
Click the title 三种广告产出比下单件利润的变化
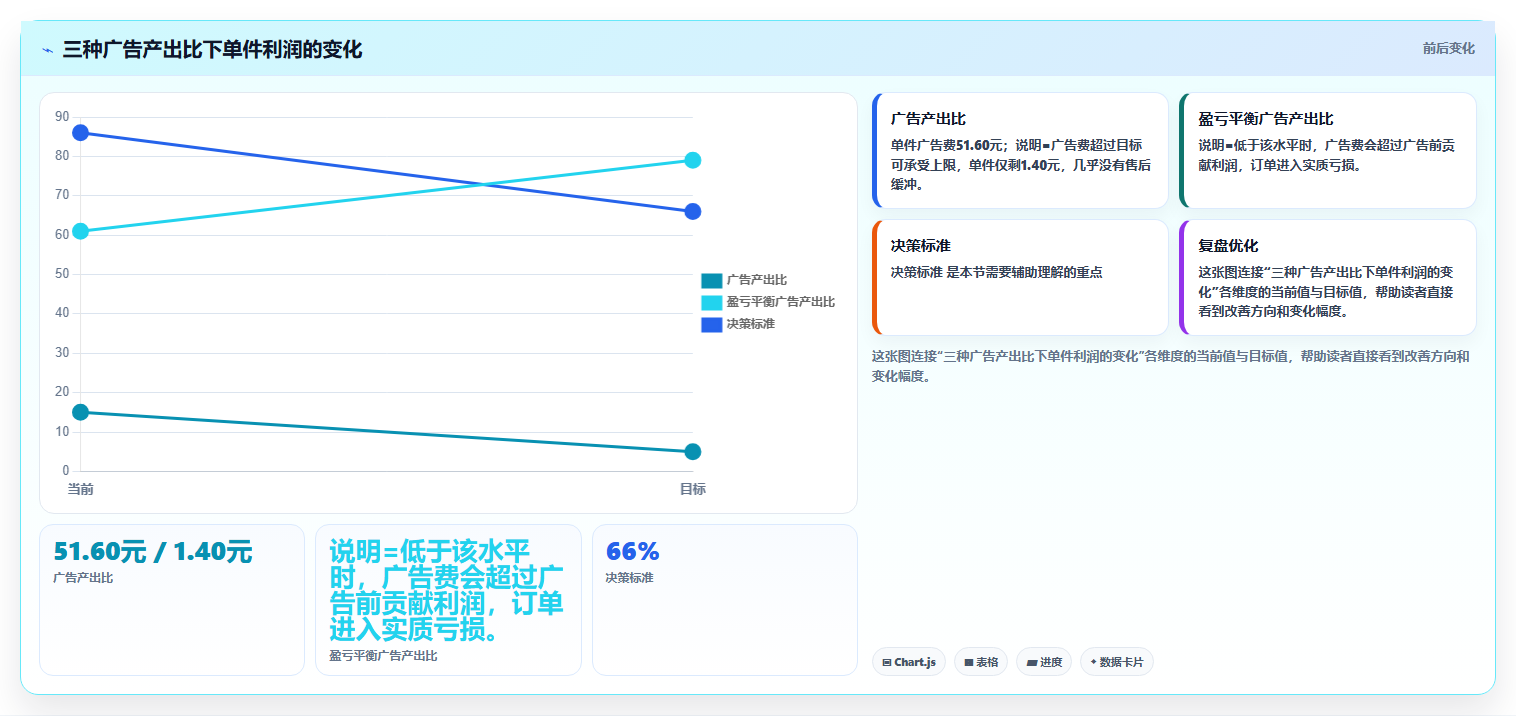[x=212, y=50]
